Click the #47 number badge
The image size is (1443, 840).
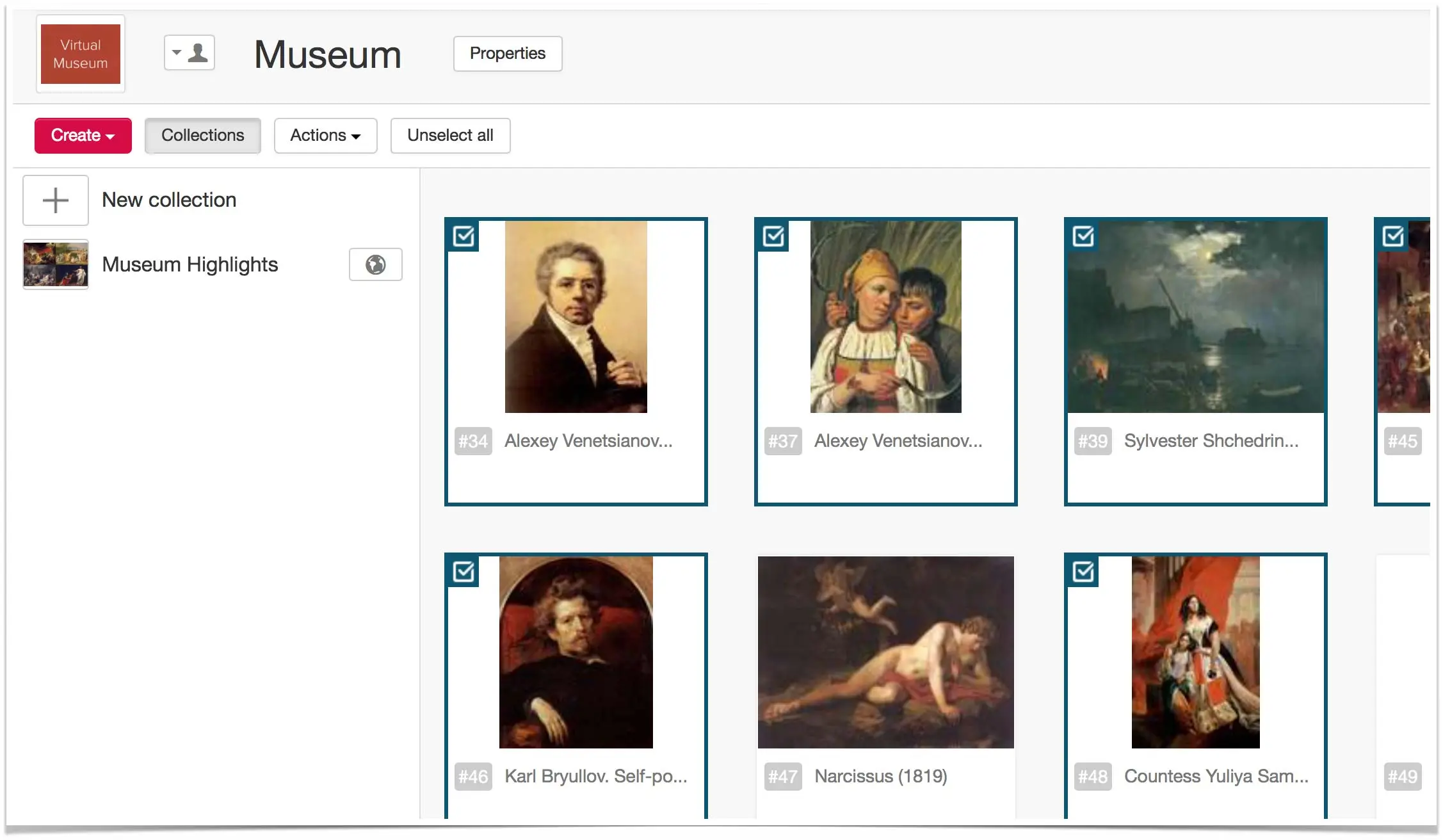783,777
